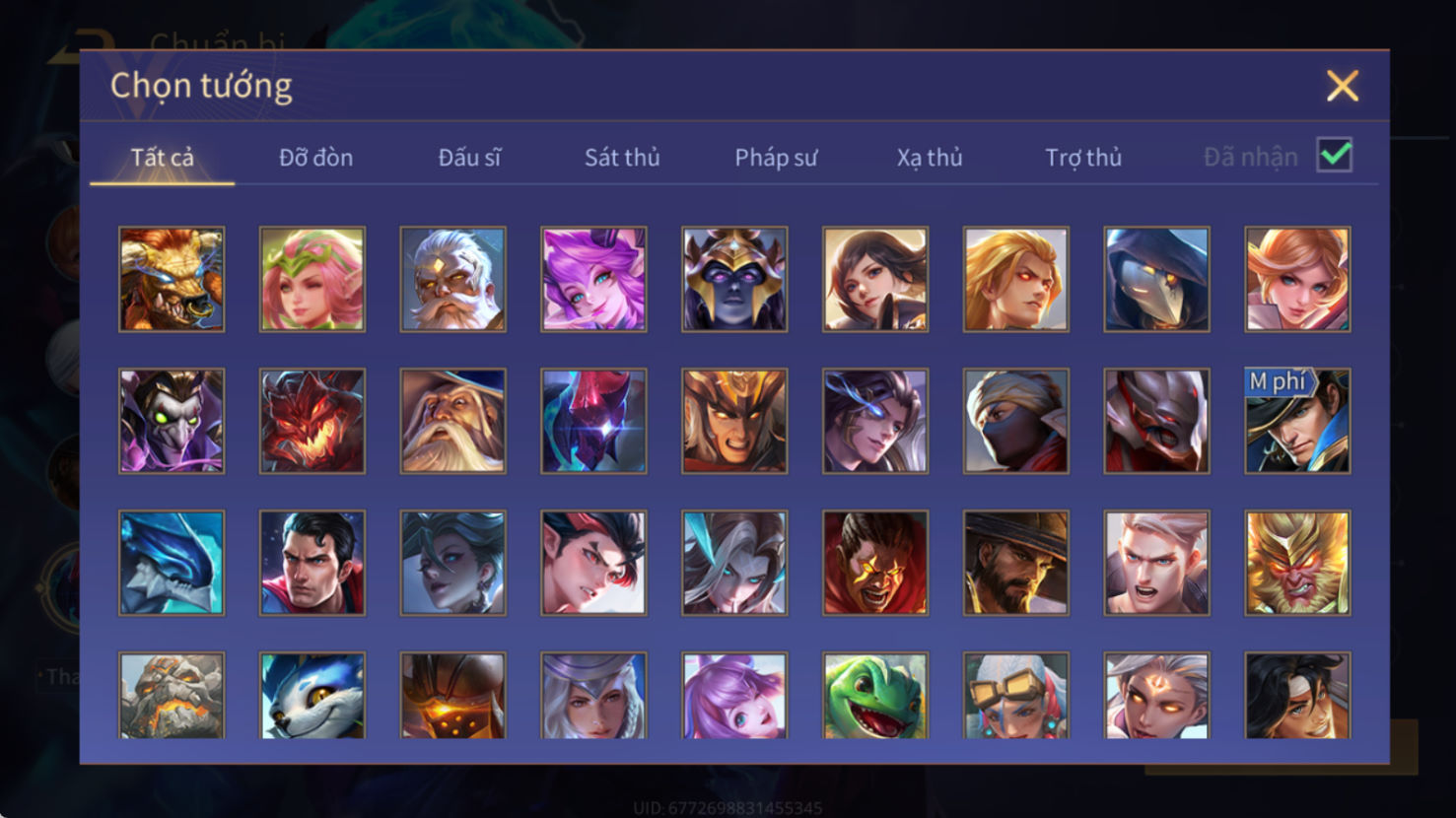Close the Chọn tướng dialog
The width and height of the screenshot is (1456, 818).
[1343, 86]
